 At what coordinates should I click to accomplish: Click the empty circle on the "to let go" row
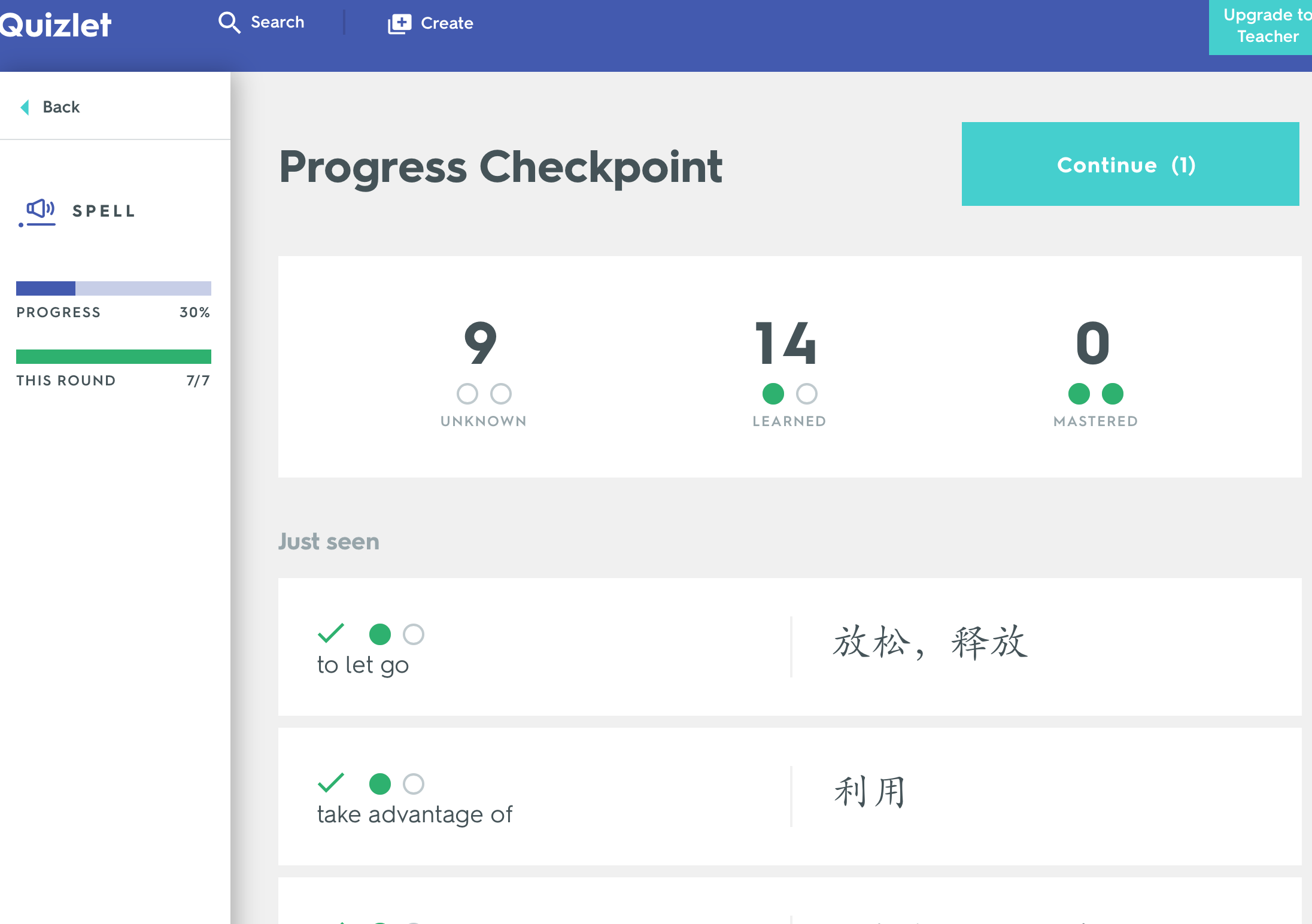[414, 634]
